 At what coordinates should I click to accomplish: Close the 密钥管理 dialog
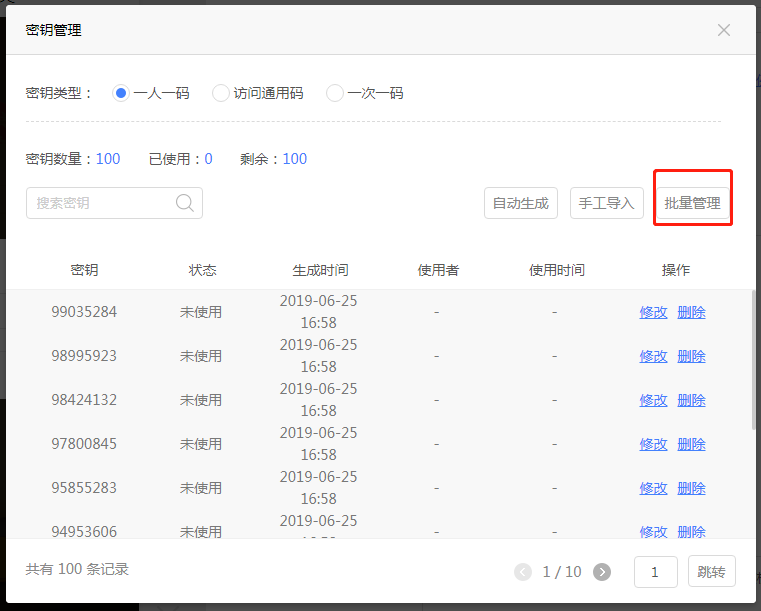724,30
